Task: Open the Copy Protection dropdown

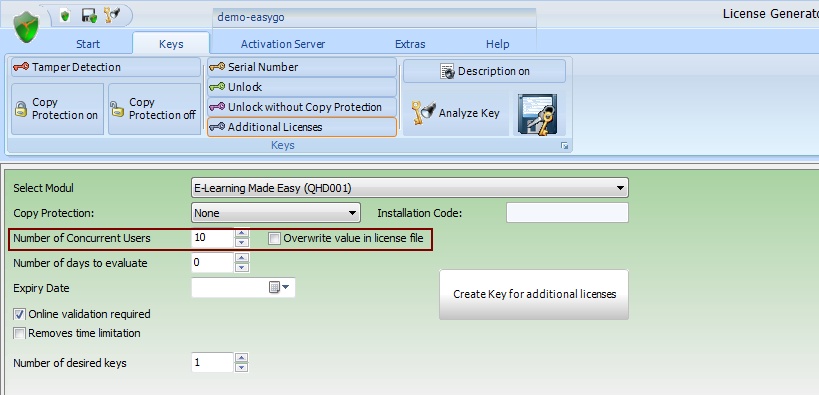Action: [276, 213]
